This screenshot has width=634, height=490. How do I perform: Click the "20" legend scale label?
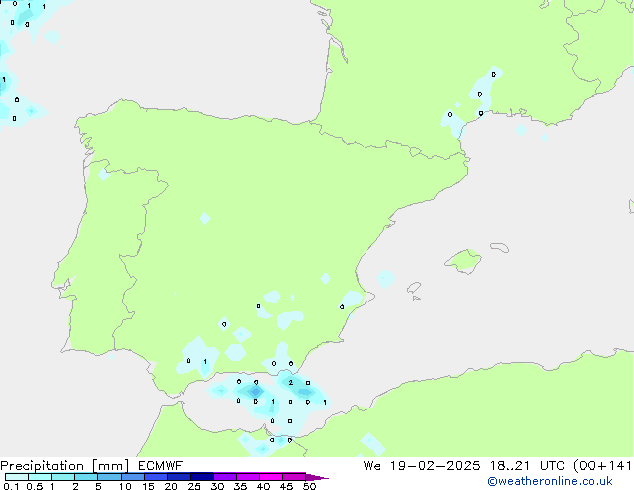click(171, 486)
